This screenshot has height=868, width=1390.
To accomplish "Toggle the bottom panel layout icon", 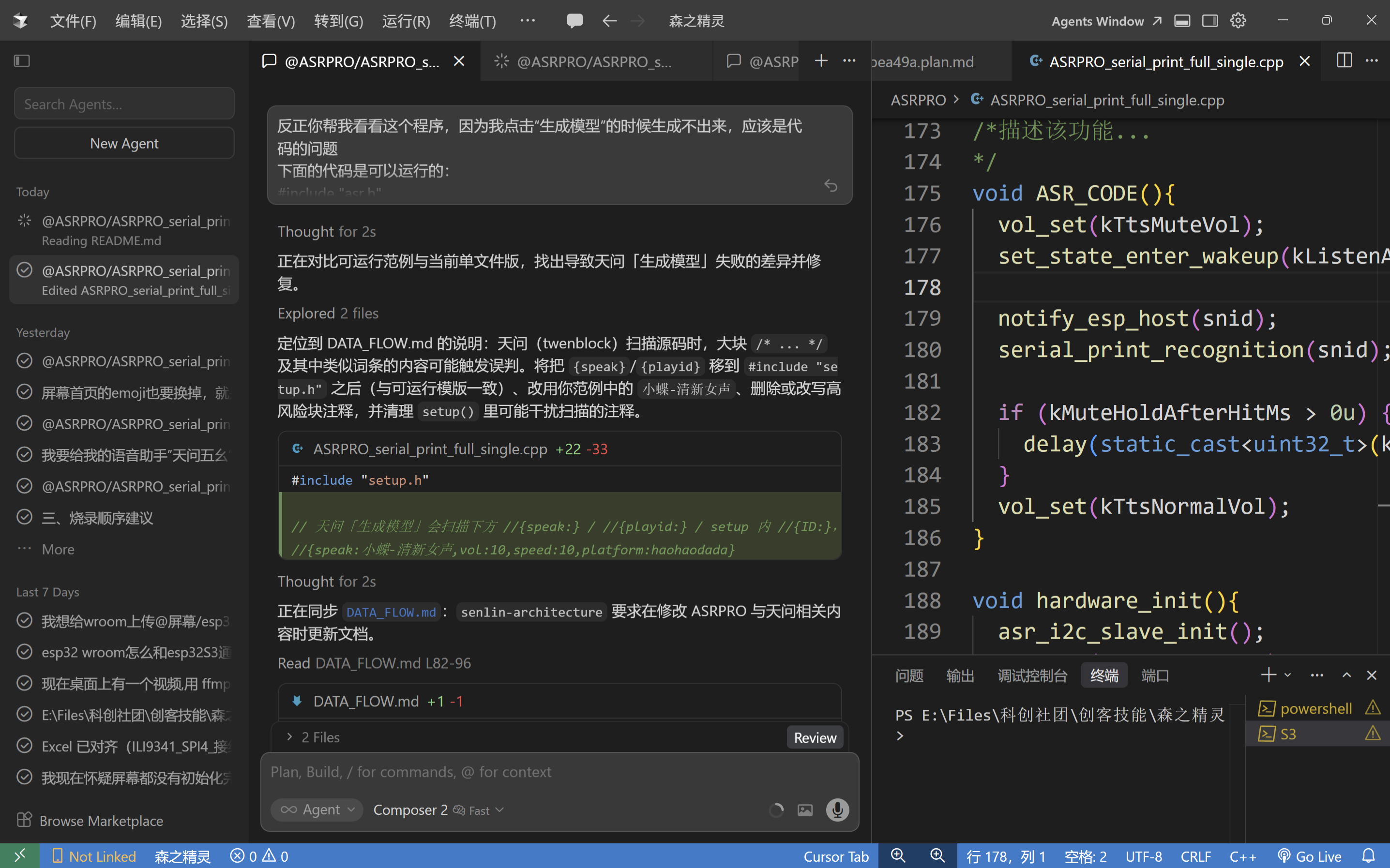I will tap(1182, 21).
